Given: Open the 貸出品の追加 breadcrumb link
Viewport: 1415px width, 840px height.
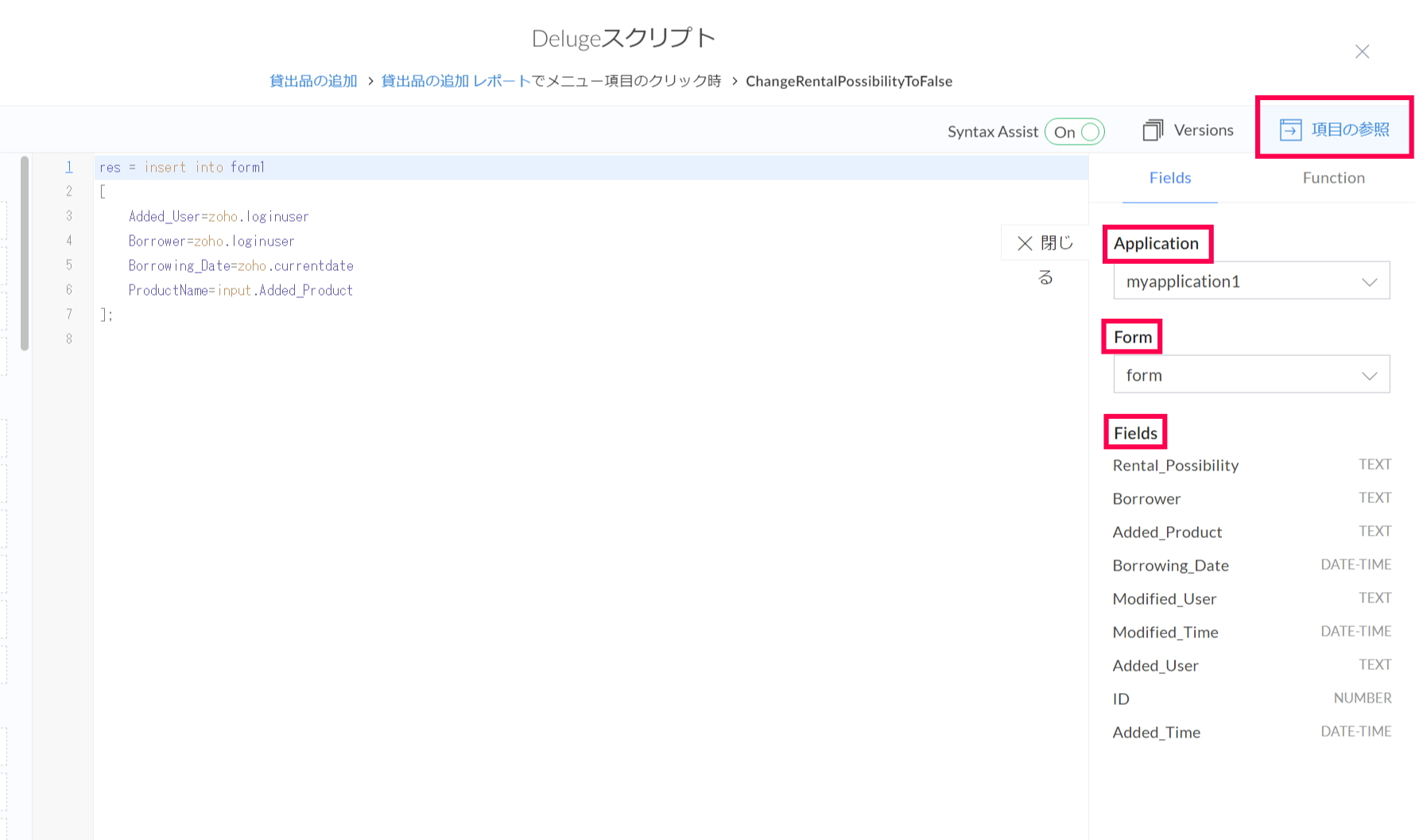Looking at the screenshot, I should [313, 81].
